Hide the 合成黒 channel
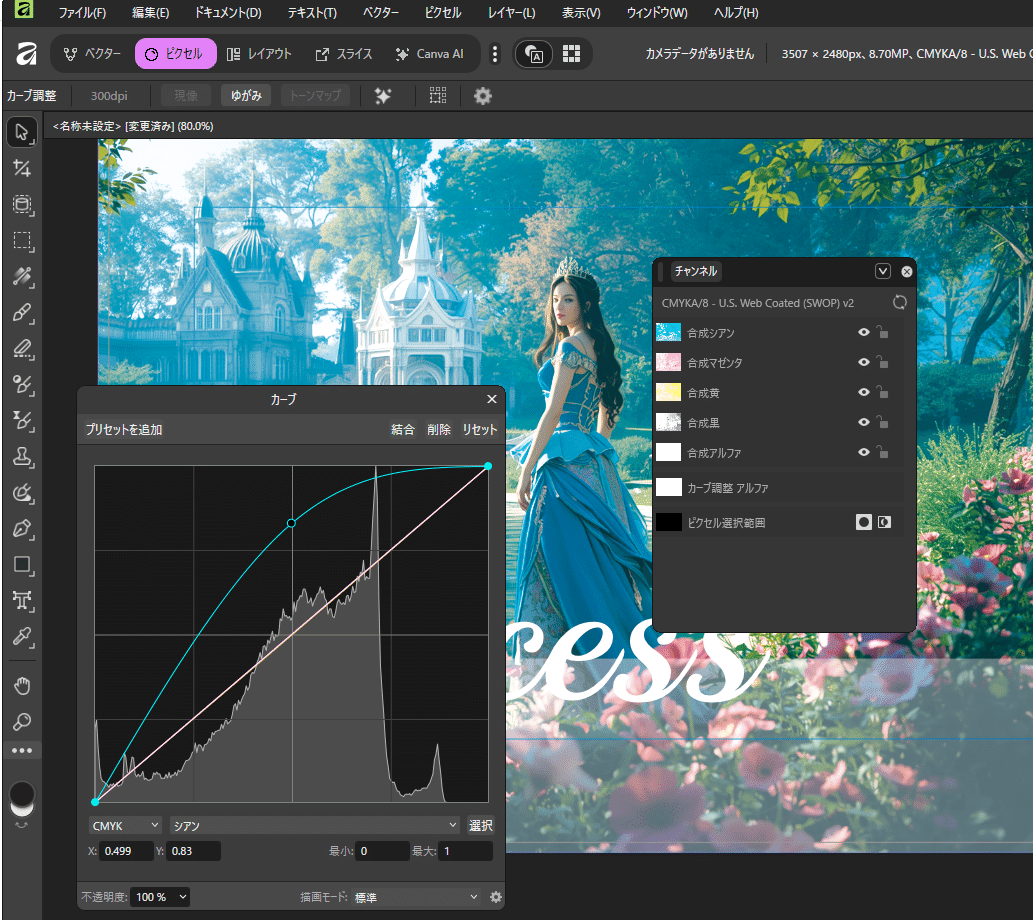1033x920 pixels. [x=864, y=422]
